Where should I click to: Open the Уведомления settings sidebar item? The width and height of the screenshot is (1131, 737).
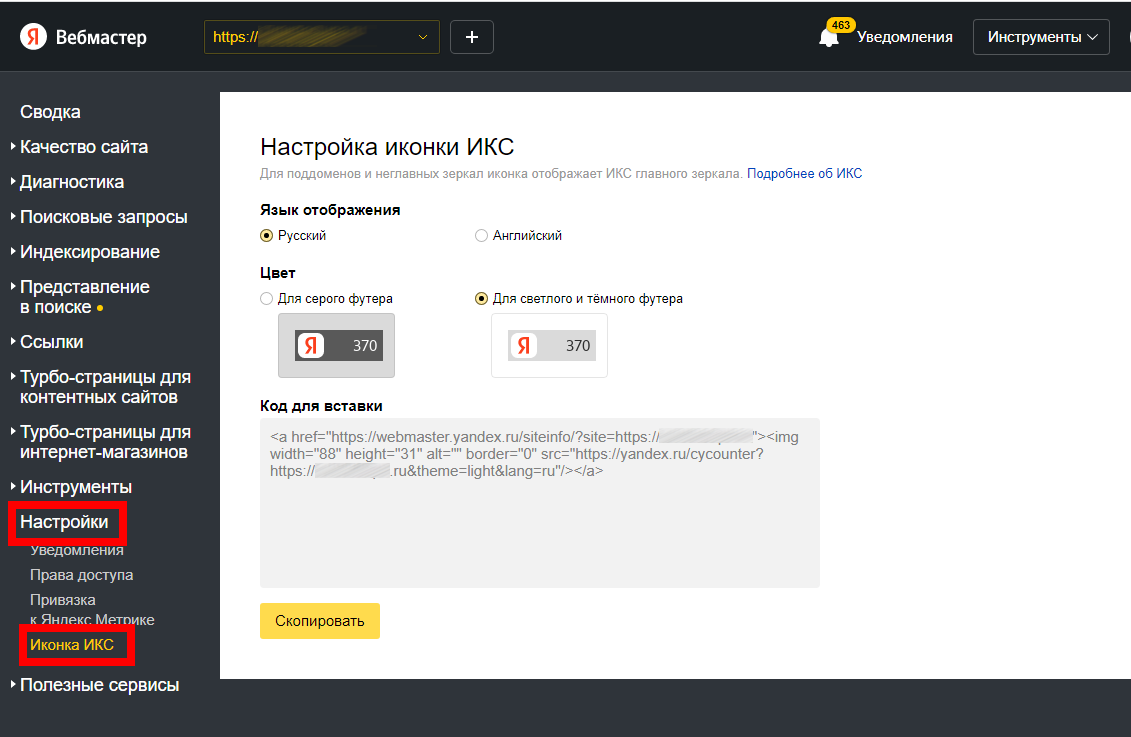pos(77,550)
